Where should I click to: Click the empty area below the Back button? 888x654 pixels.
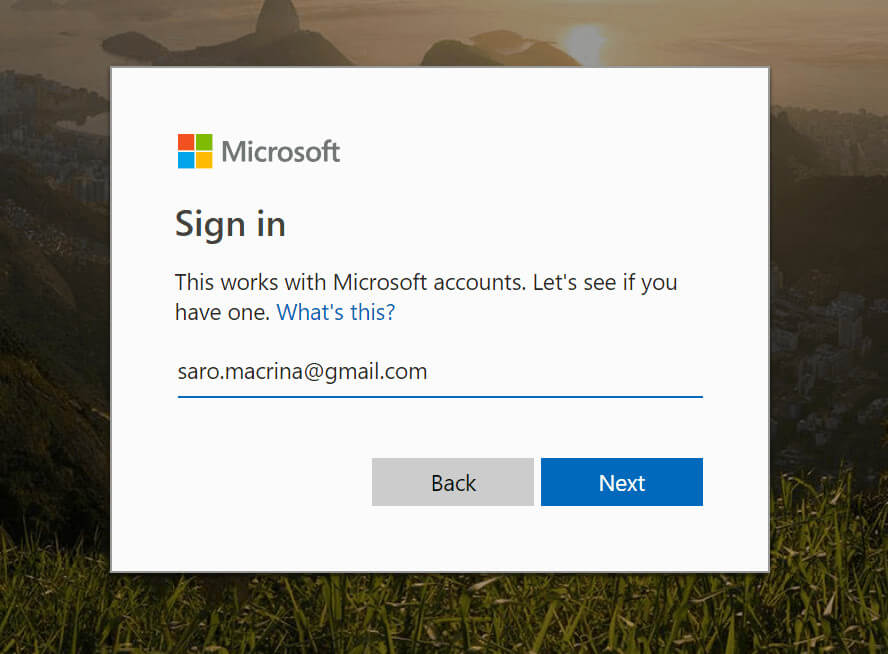(452, 538)
